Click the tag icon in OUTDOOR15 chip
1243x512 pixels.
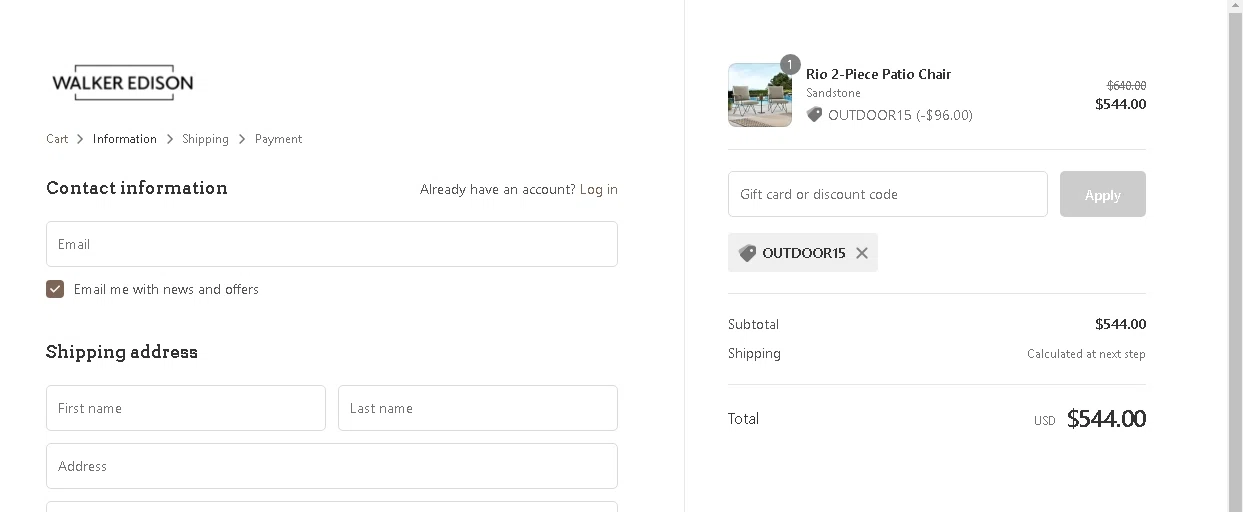(x=747, y=253)
